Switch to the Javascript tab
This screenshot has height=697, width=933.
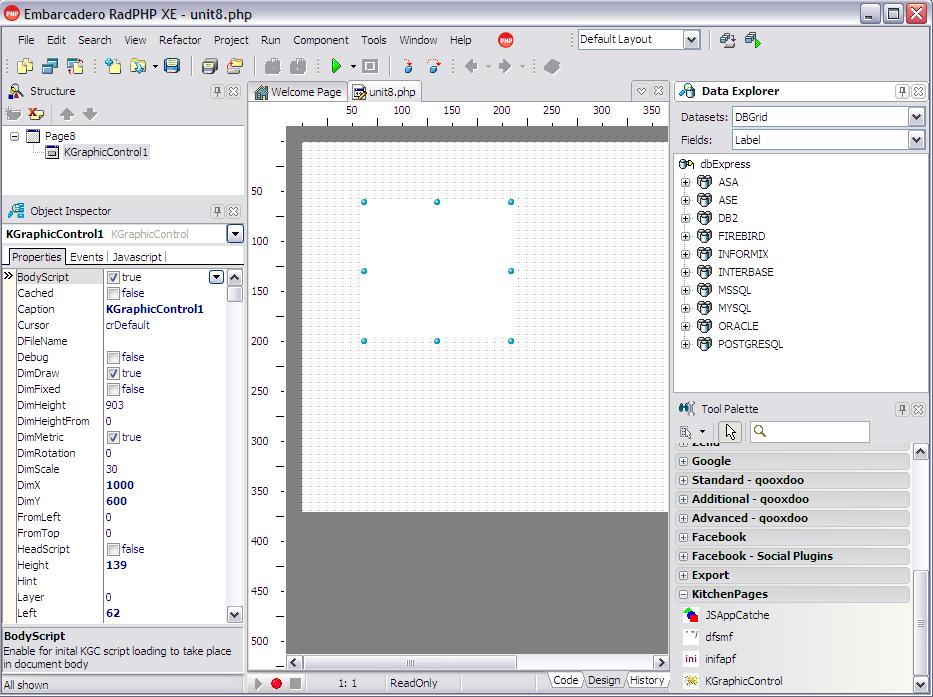pos(137,257)
